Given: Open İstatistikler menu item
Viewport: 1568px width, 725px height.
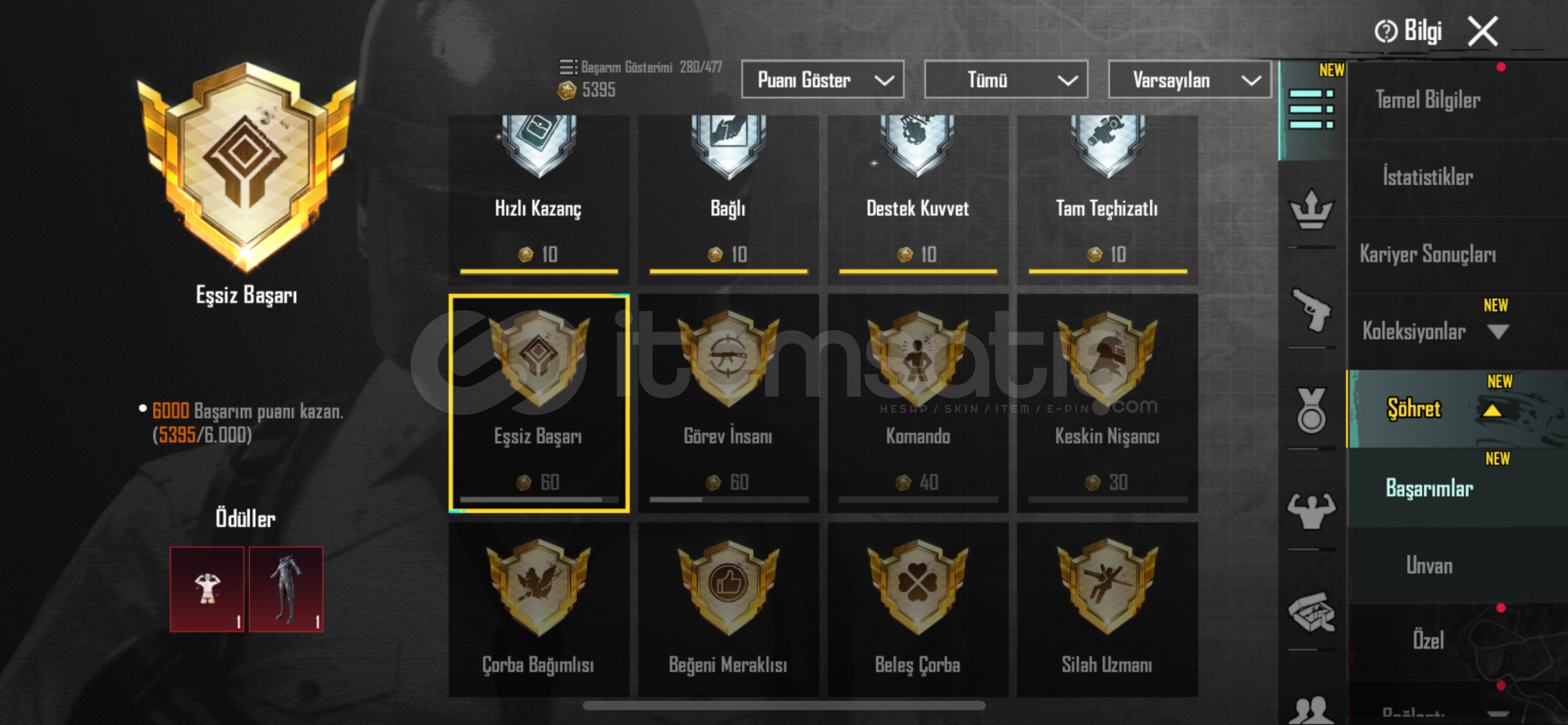Looking at the screenshot, I should point(1428,177).
